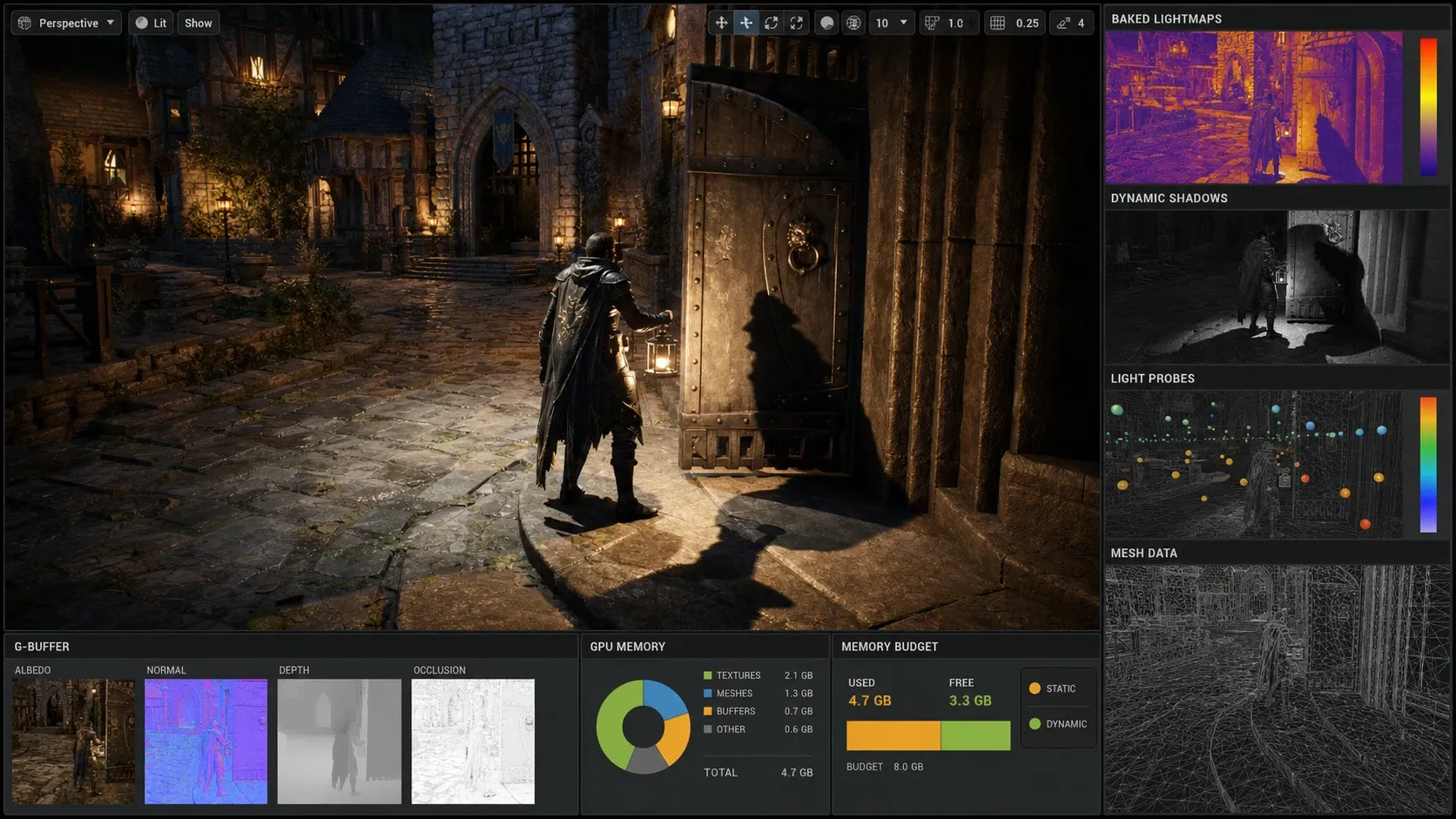This screenshot has width=1456, height=819.
Task: Open the Occlusion G-Buffer thumbnail
Action: click(x=473, y=742)
